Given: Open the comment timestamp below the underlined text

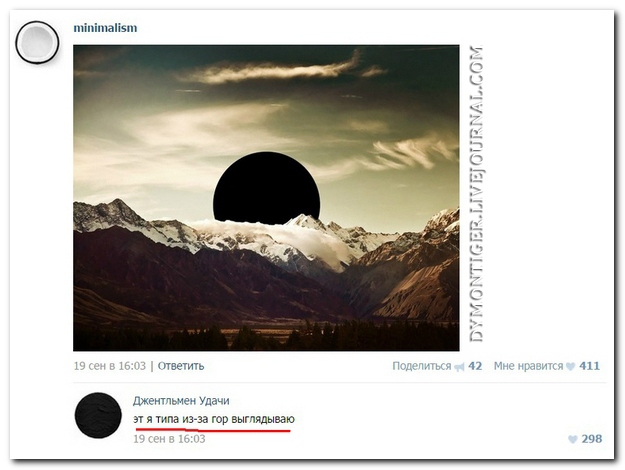Looking at the screenshot, I should pos(169,439).
